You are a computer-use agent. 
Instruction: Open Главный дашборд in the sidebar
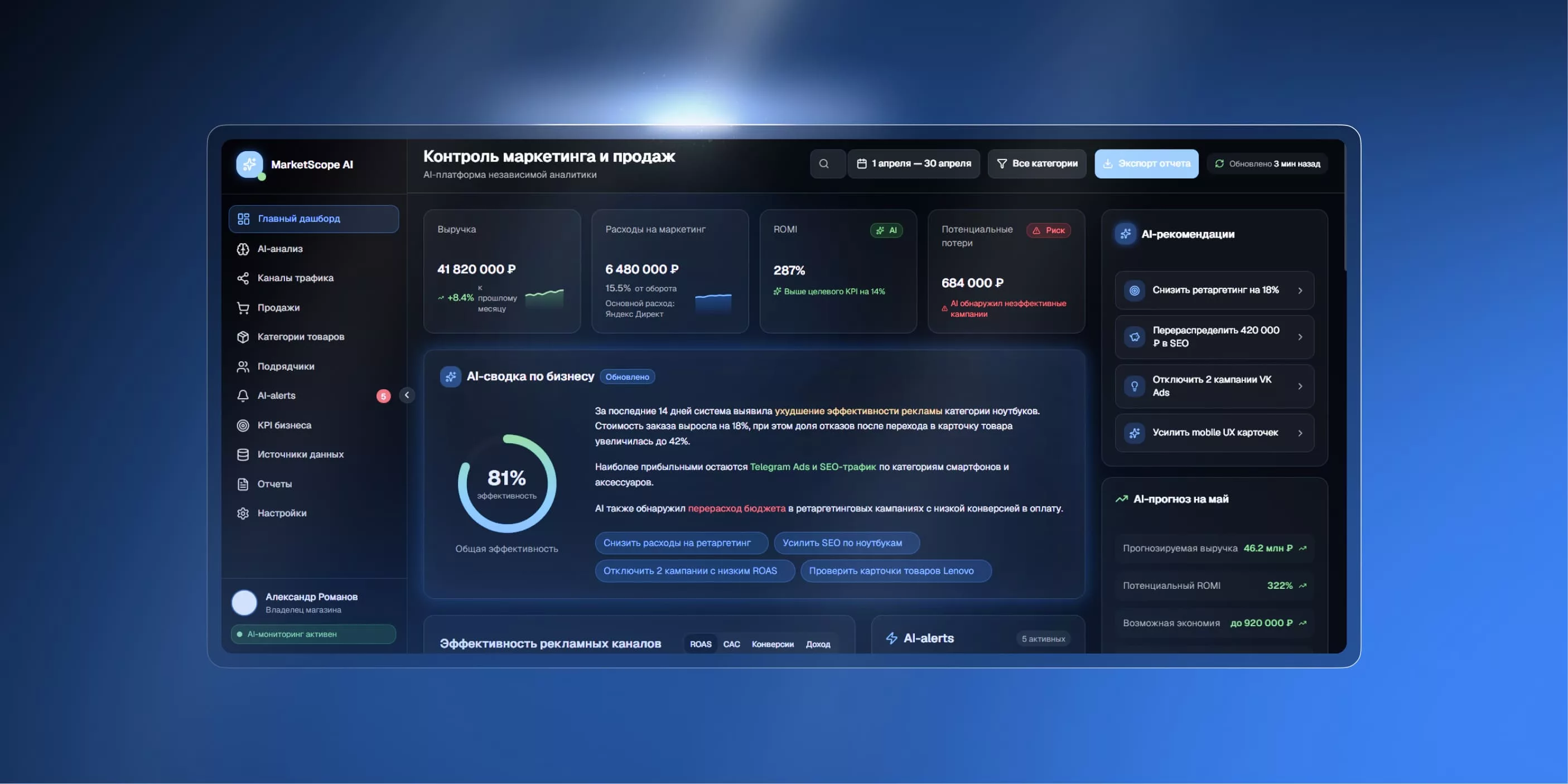tap(313, 219)
